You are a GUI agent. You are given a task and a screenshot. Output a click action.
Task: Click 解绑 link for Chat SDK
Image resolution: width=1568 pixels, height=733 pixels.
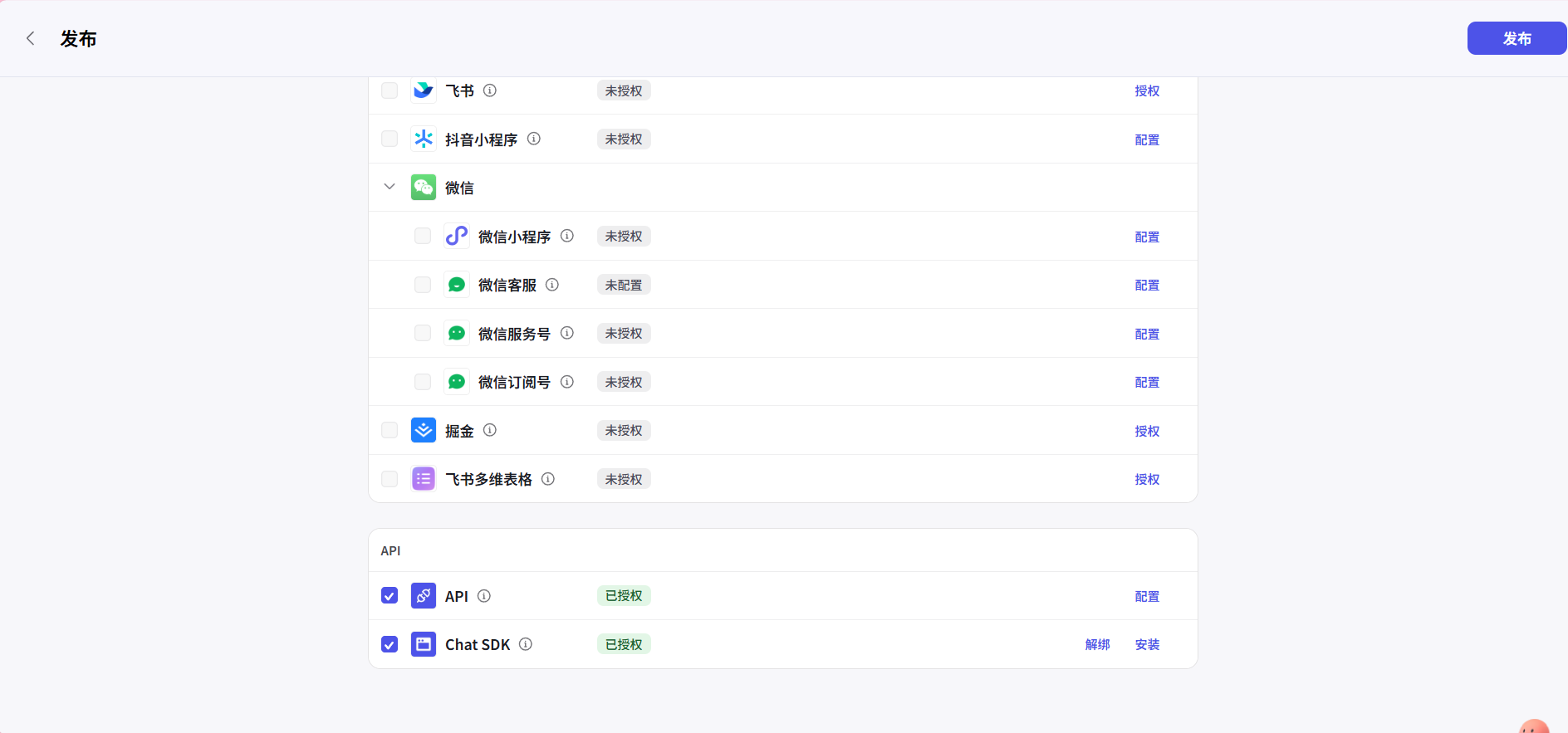tap(1097, 645)
